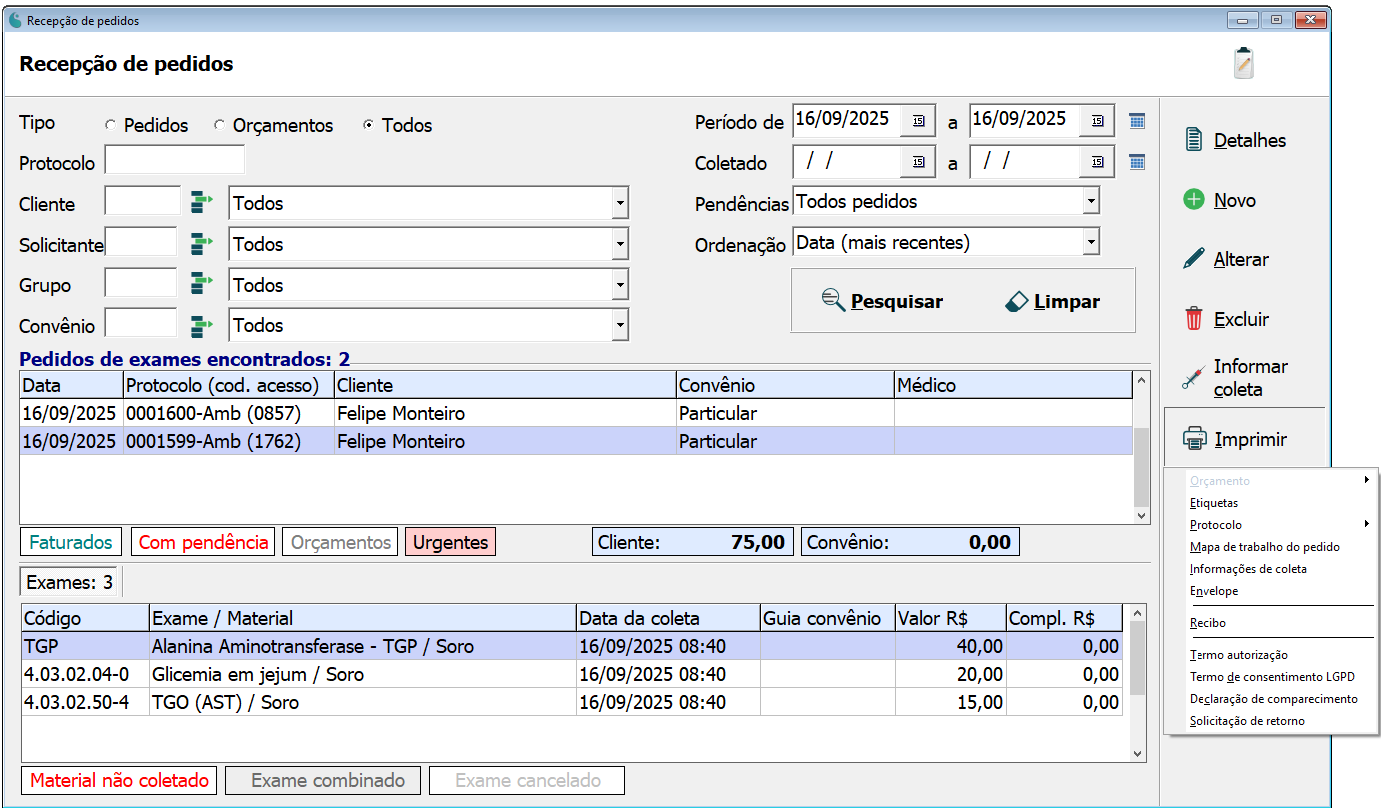
Task: Click exams list scrollbar down arrow
Action: 1138,753
